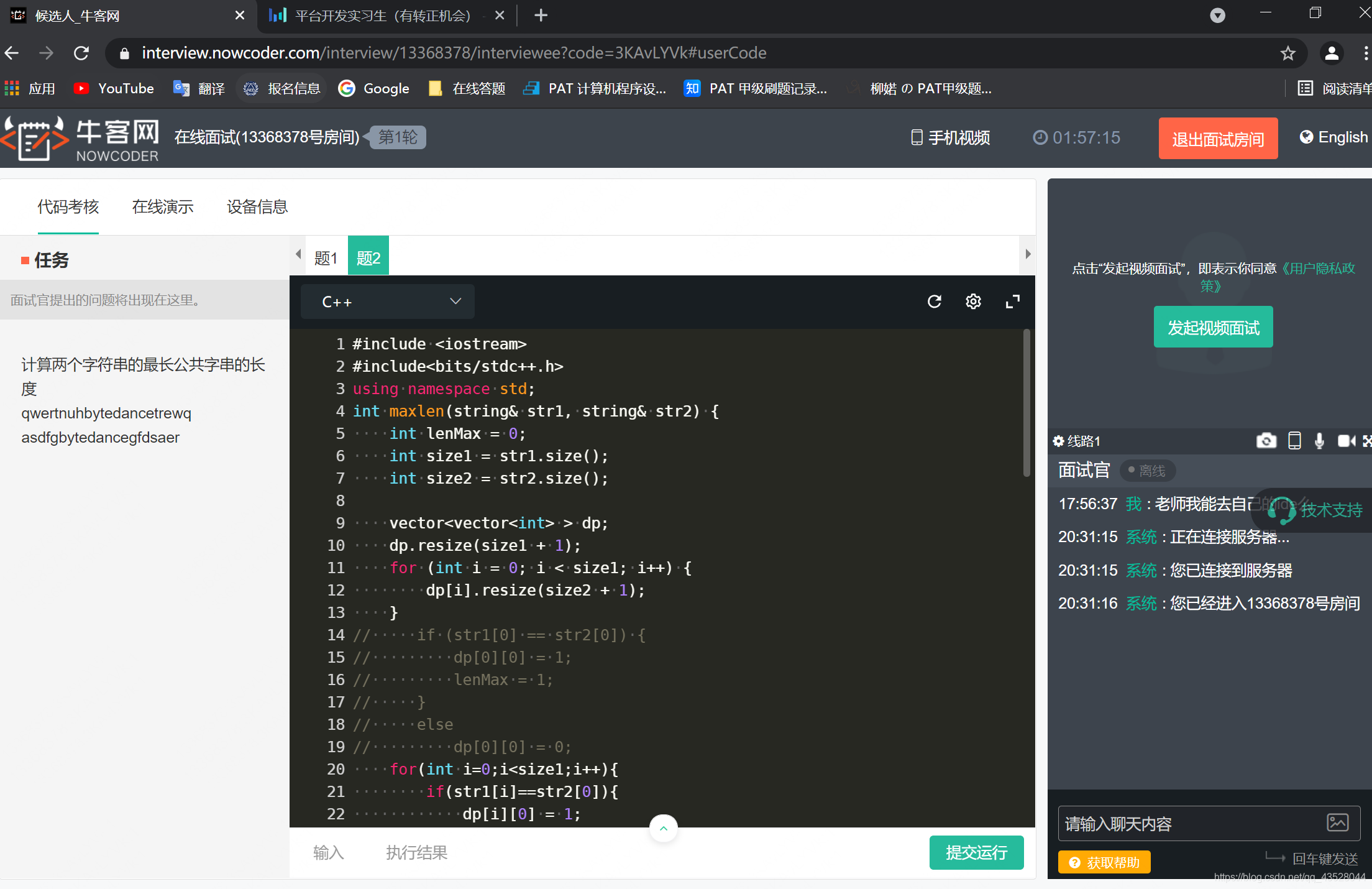Expand the C++ language dropdown
Viewport: 1372px width, 889px height.
tap(389, 302)
